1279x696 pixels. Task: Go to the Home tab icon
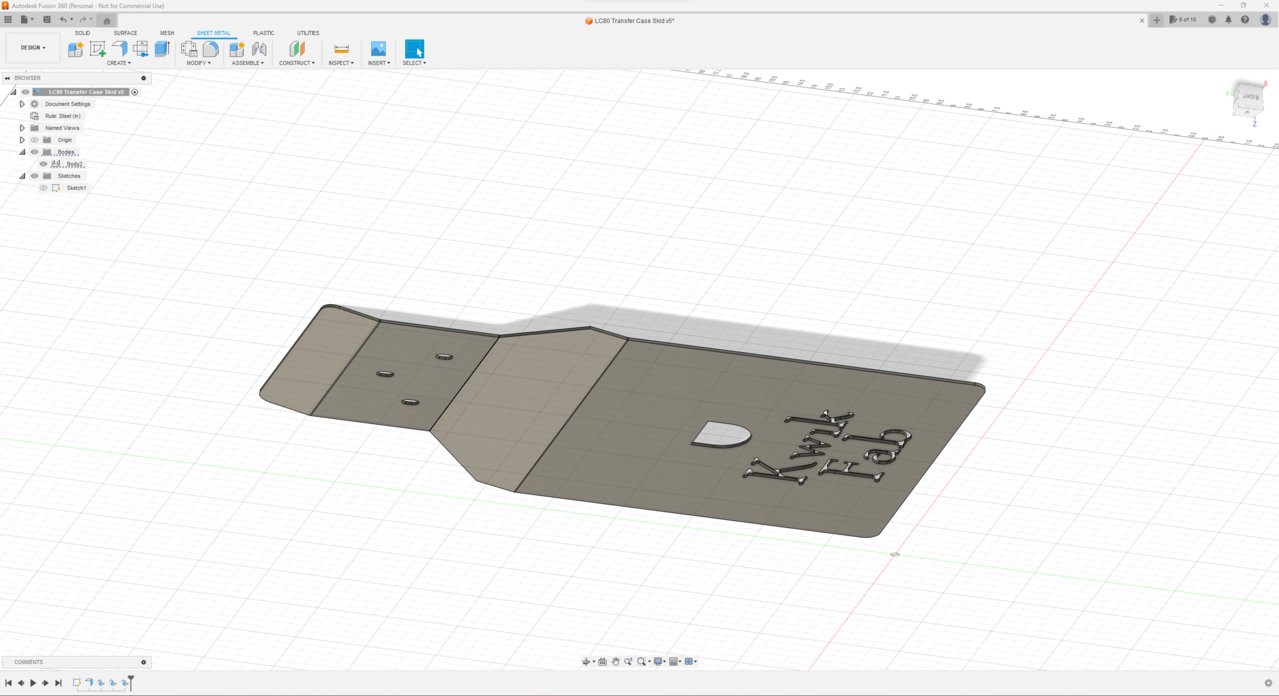[x=107, y=20]
